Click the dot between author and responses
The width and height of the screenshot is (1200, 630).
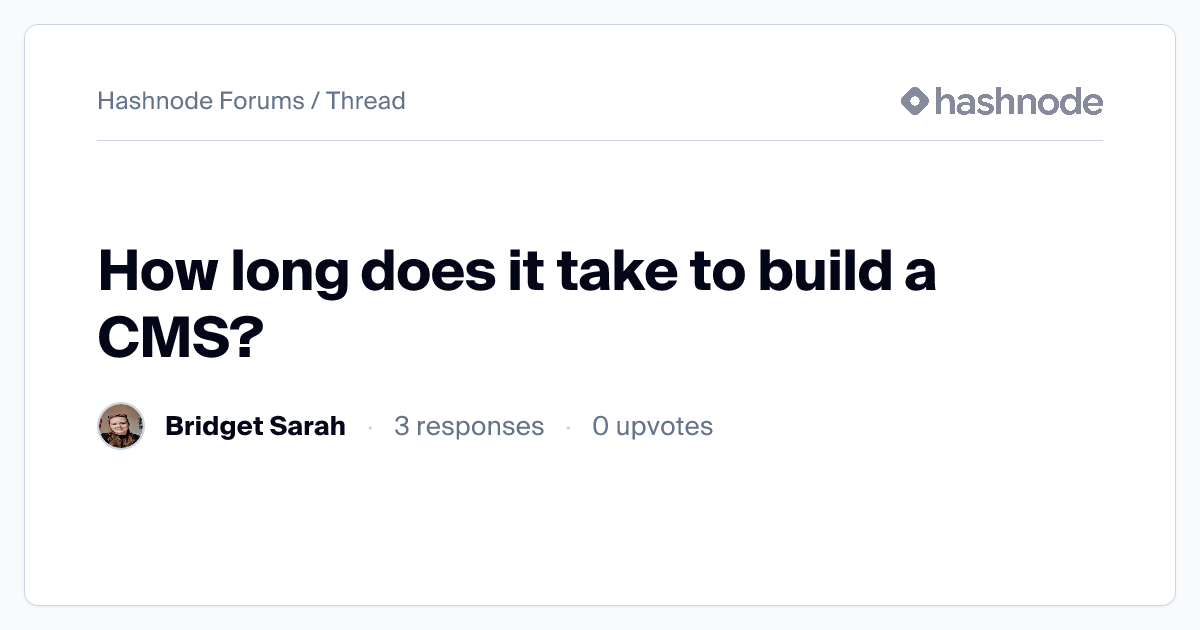pyautogui.click(x=370, y=427)
